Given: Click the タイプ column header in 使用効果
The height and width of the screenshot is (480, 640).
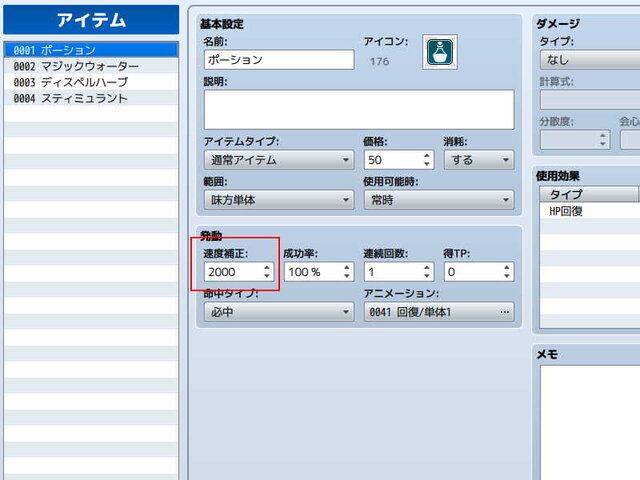Looking at the screenshot, I should [x=589, y=194].
